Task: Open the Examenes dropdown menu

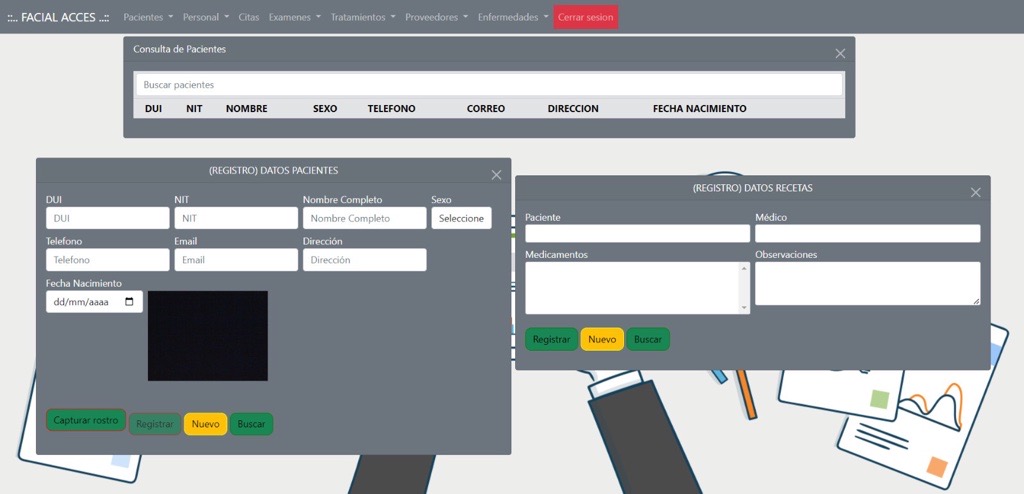Action: (294, 17)
